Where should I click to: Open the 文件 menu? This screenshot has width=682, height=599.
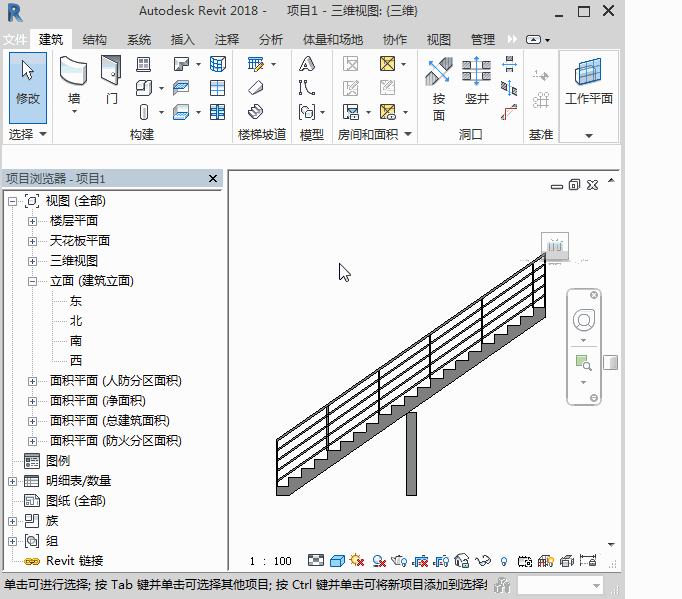15,40
